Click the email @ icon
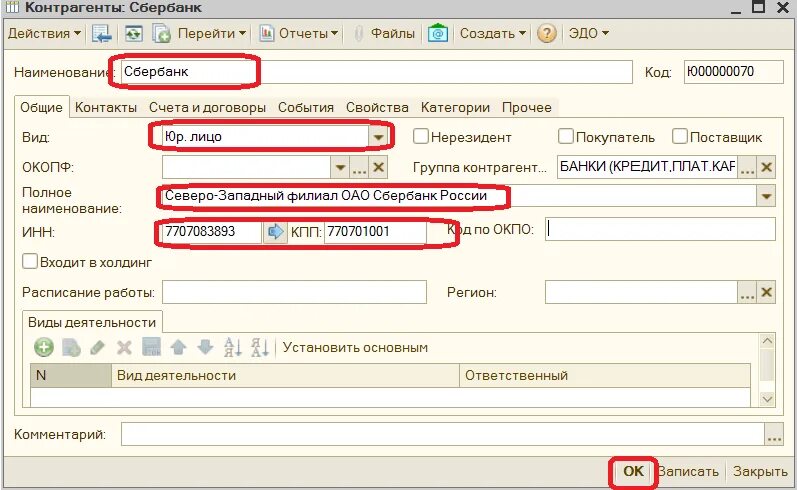Image resolution: width=797 pixels, height=490 pixels. (x=438, y=34)
